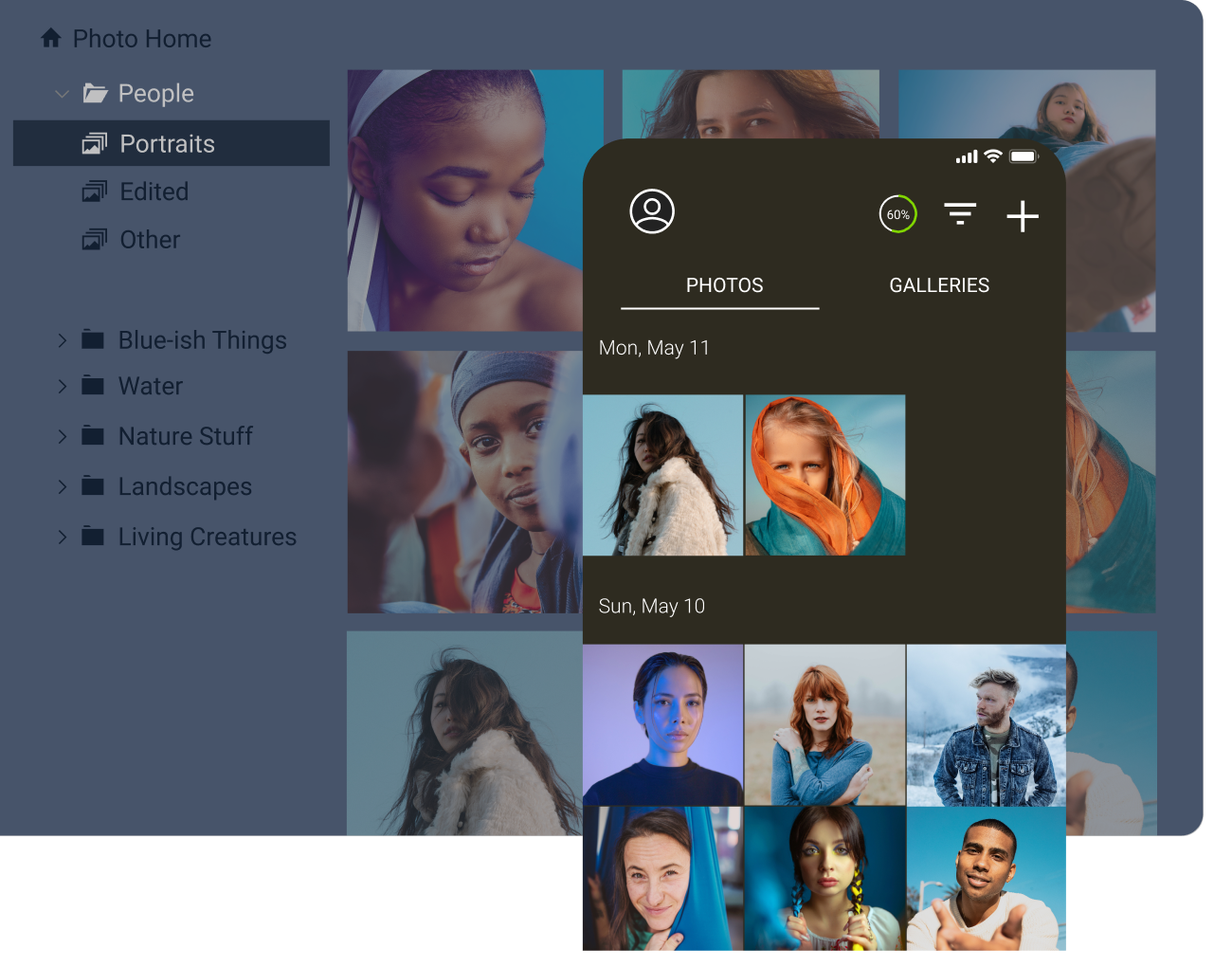This screenshot has height=967, width=1232.
Task: Click the Photo Home house icon
Action: click(x=49, y=38)
